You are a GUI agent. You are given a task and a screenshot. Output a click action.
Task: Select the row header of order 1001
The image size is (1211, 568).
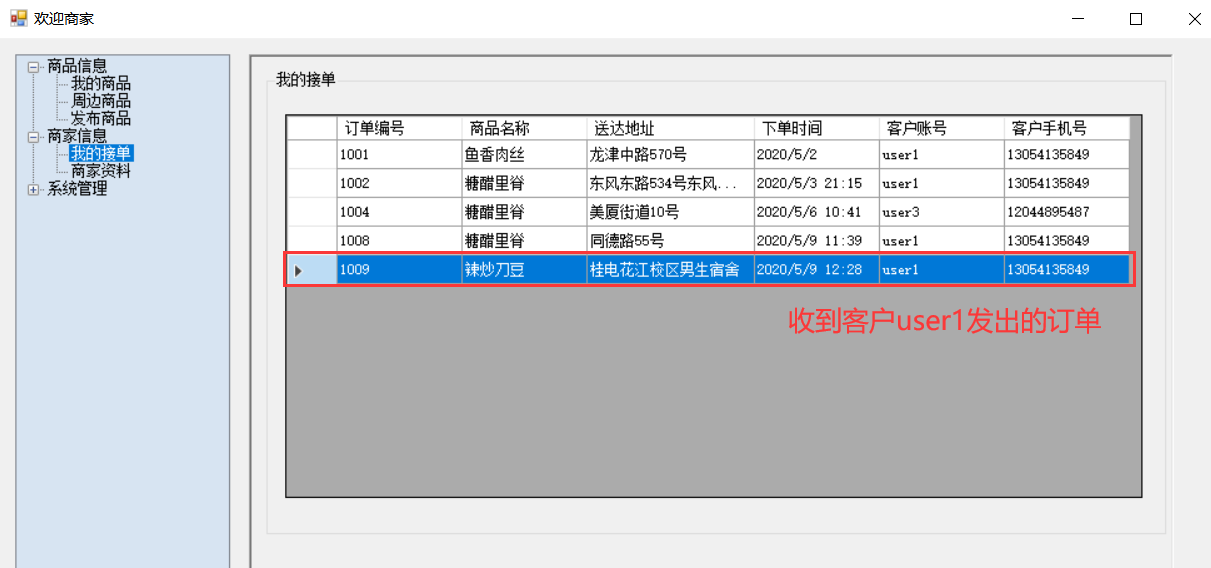pyautogui.click(x=312, y=155)
